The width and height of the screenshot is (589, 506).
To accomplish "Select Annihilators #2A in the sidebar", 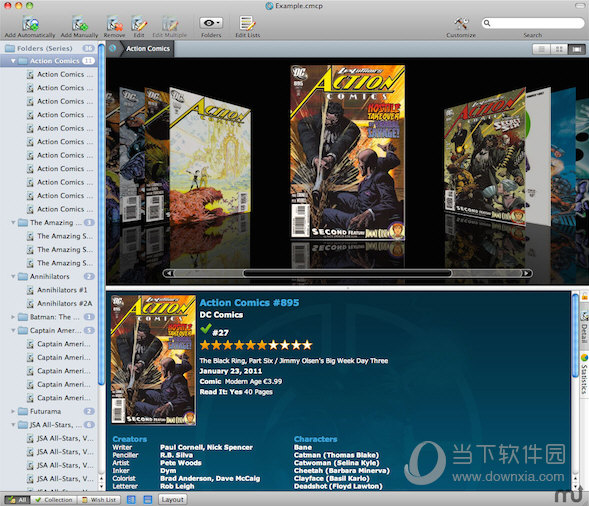I will click(x=64, y=303).
